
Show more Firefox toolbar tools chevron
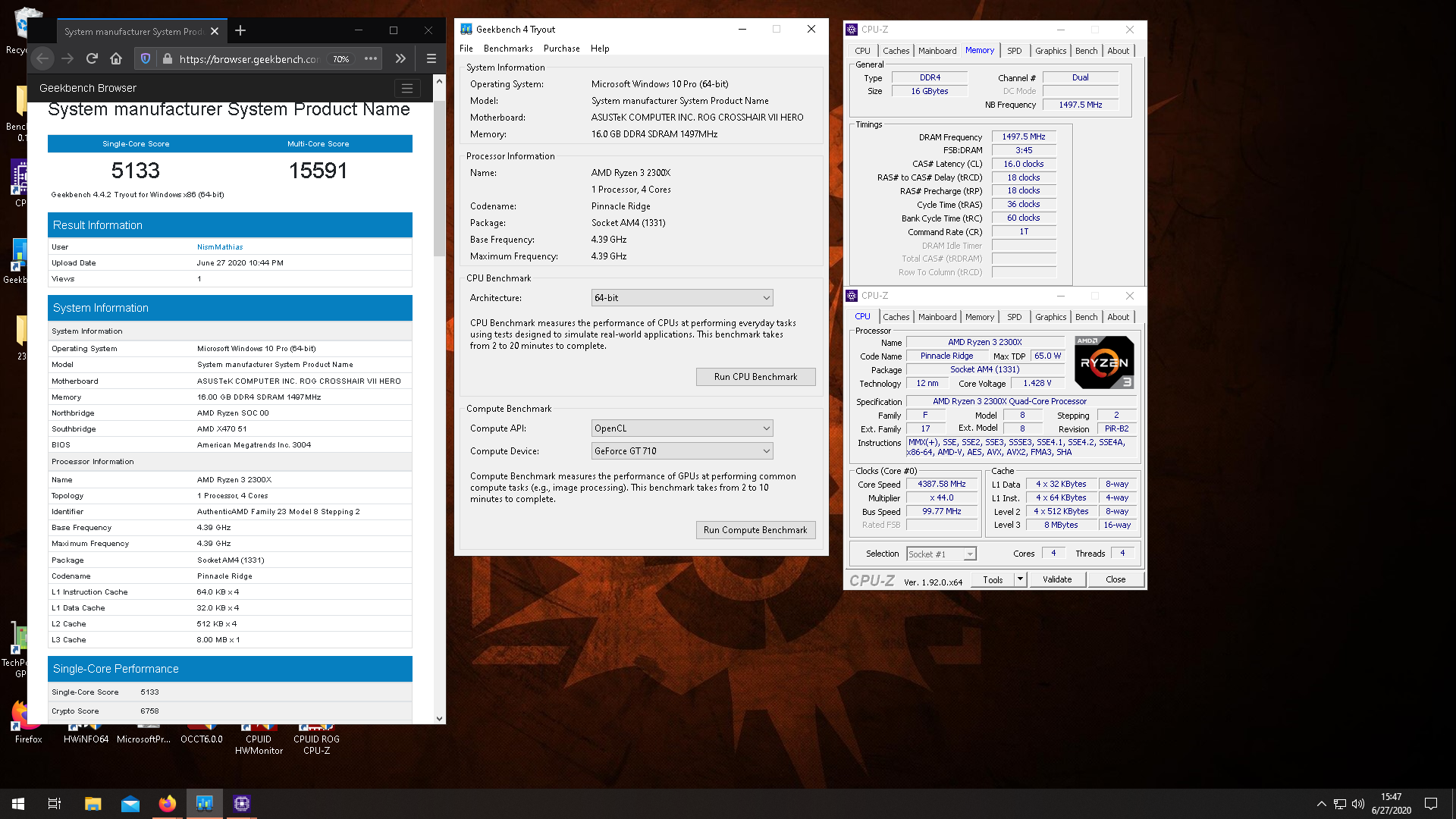coord(400,58)
